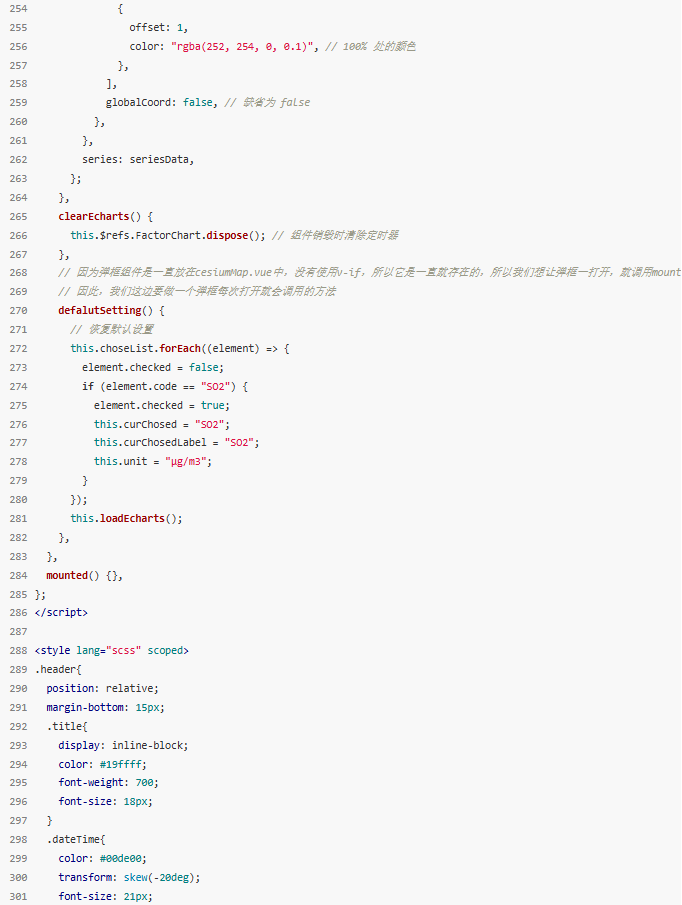Click the comment on line 269
This screenshot has height=905, width=682.
[197, 291]
